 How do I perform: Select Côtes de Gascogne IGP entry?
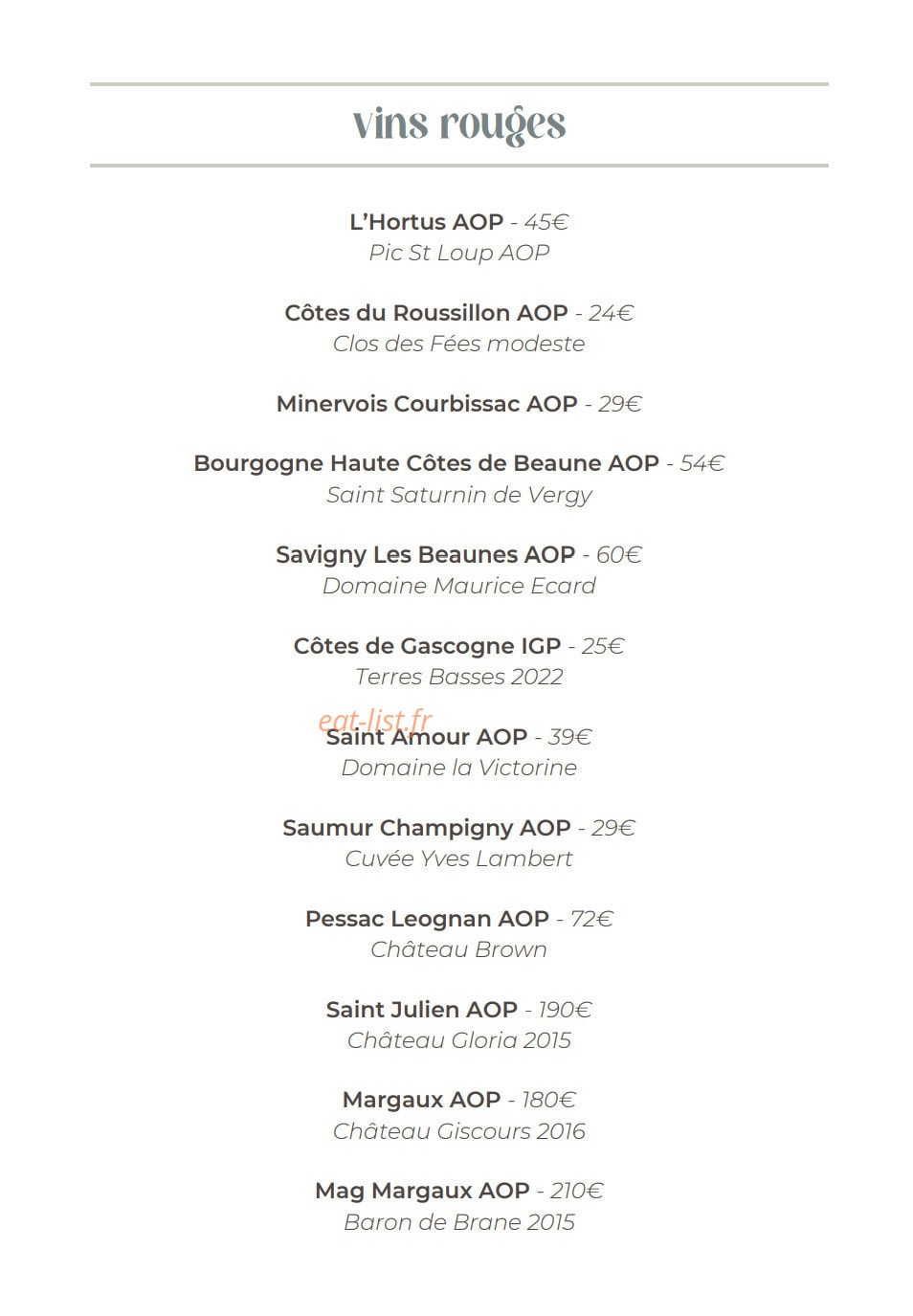(x=459, y=646)
